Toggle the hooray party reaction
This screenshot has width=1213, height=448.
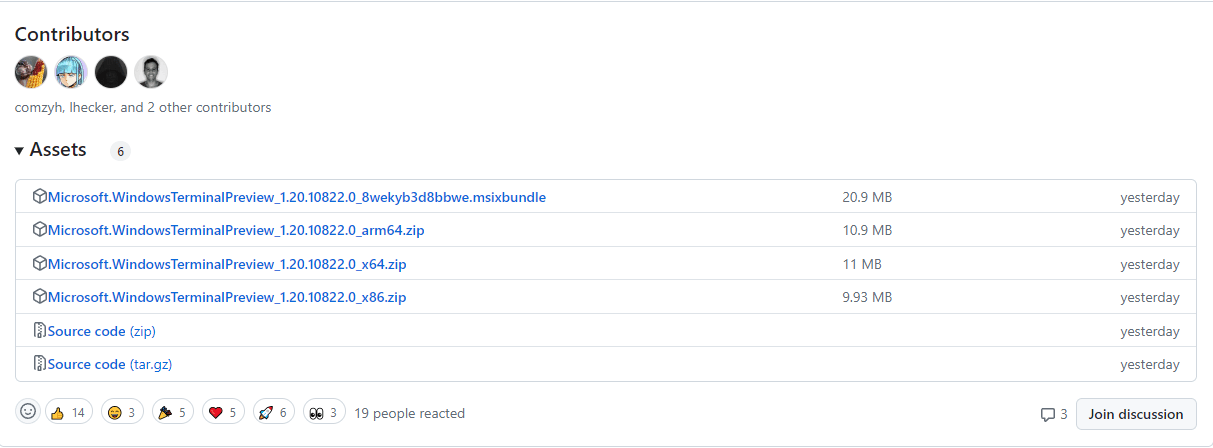point(173,412)
